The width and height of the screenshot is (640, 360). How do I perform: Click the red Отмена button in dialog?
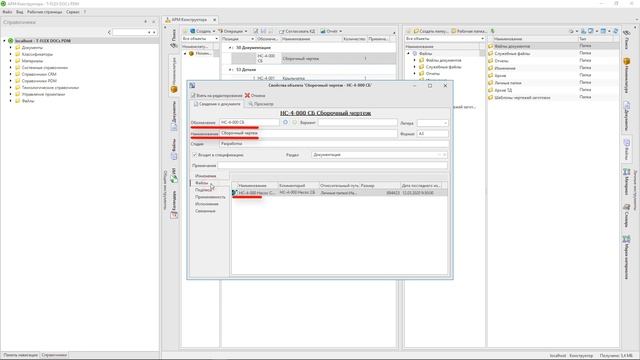click(255, 96)
